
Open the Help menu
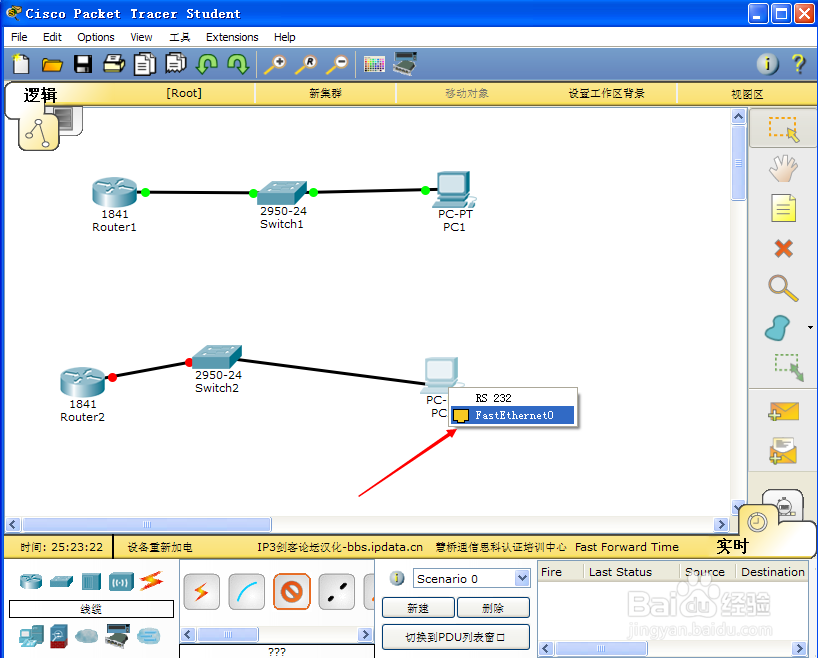(284, 37)
